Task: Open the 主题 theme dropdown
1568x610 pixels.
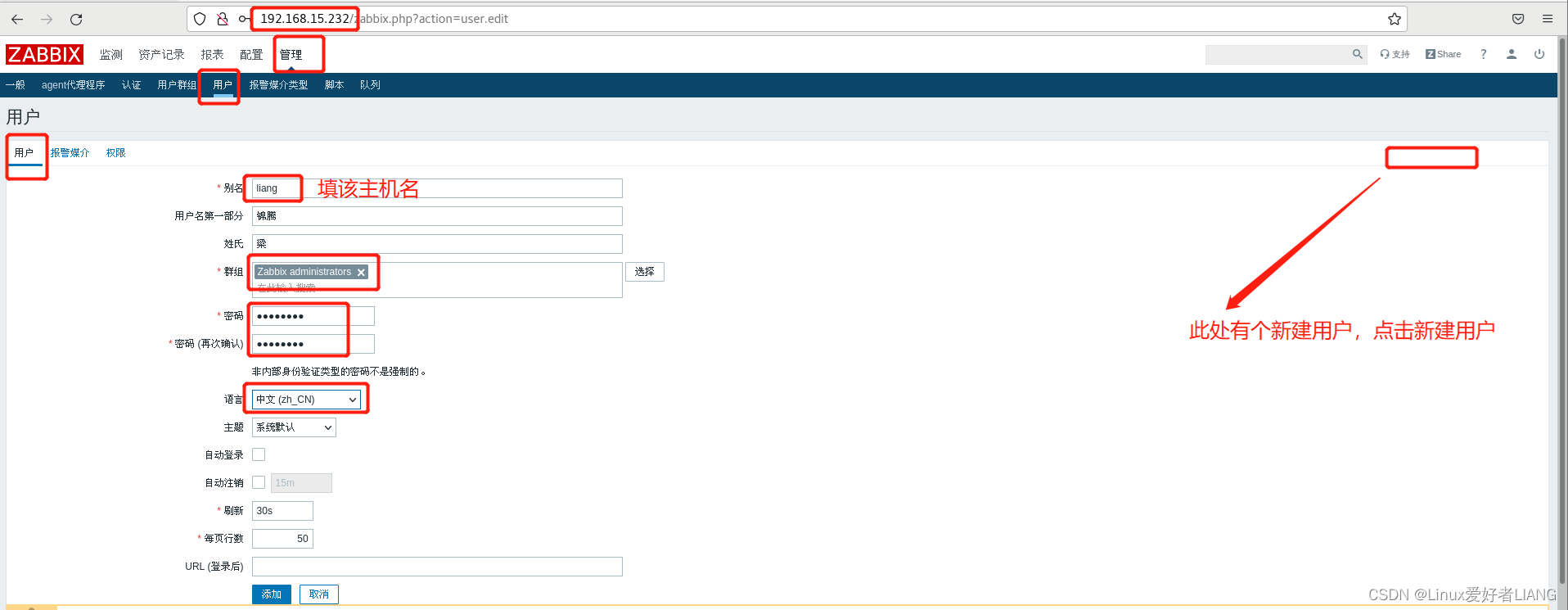Action: 294,427
